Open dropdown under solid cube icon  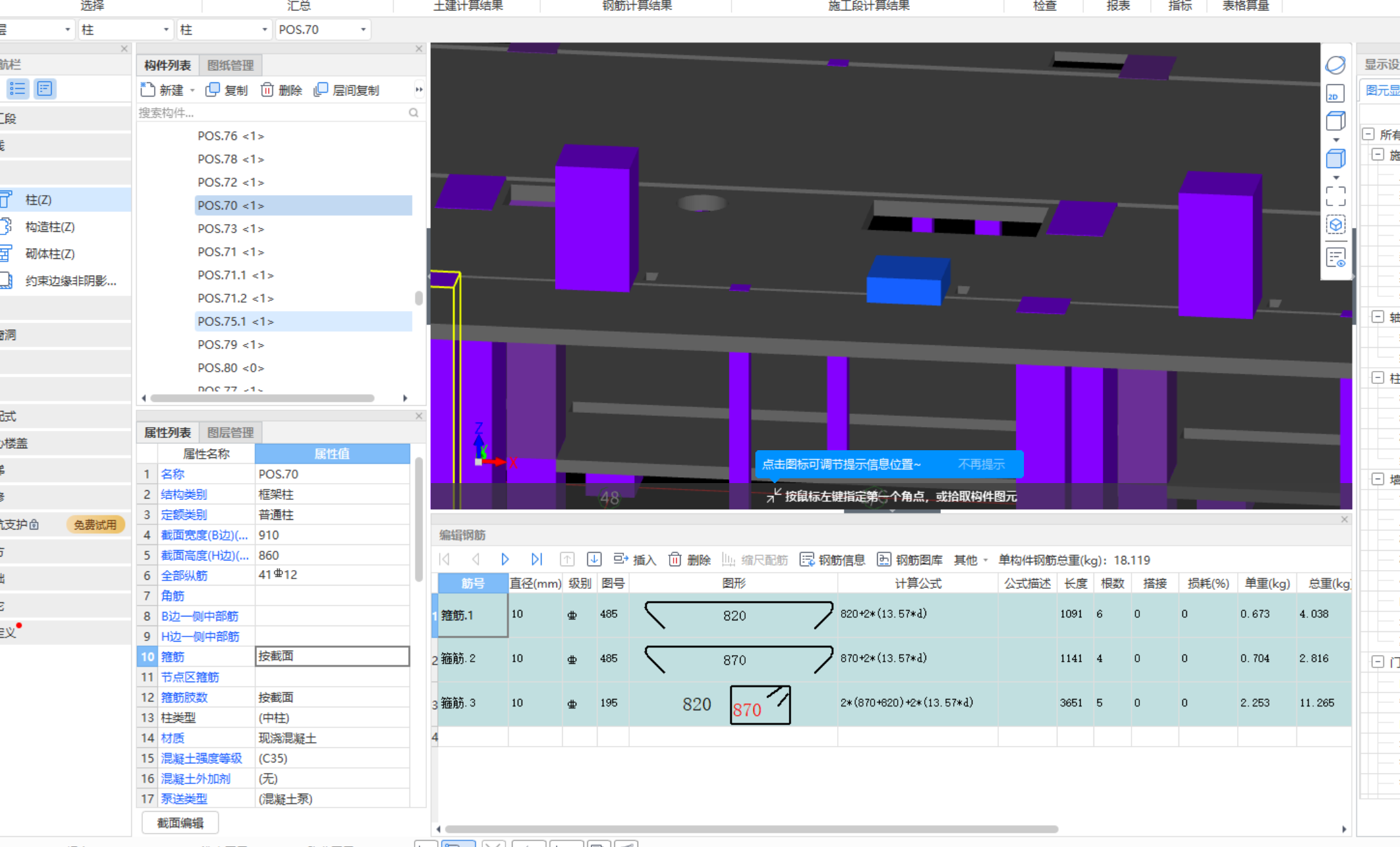click(x=1336, y=177)
